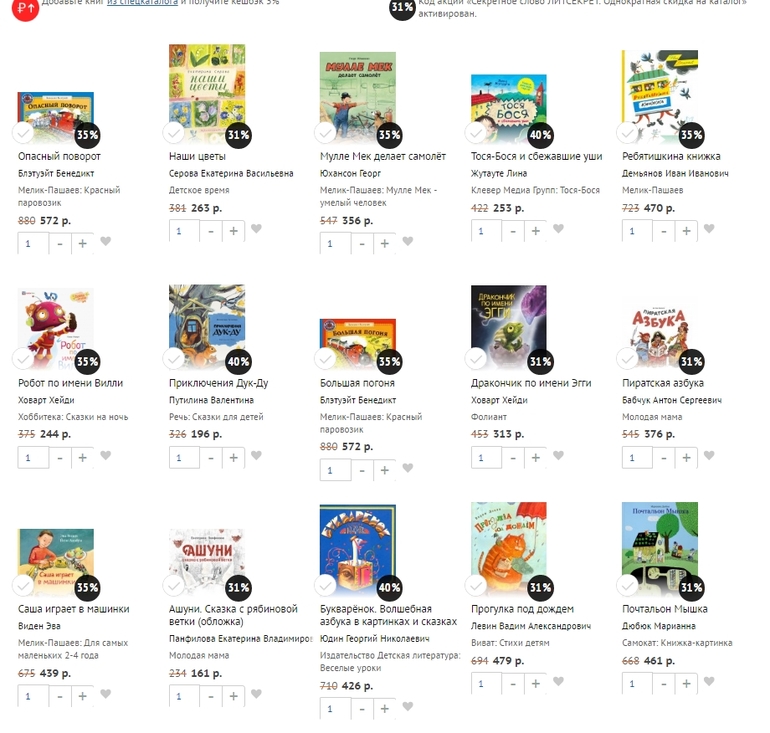Click heart icon for 'Приключения Дук-Ду'
Viewport: 770px width, 733px height.
pyautogui.click(x=256, y=455)
